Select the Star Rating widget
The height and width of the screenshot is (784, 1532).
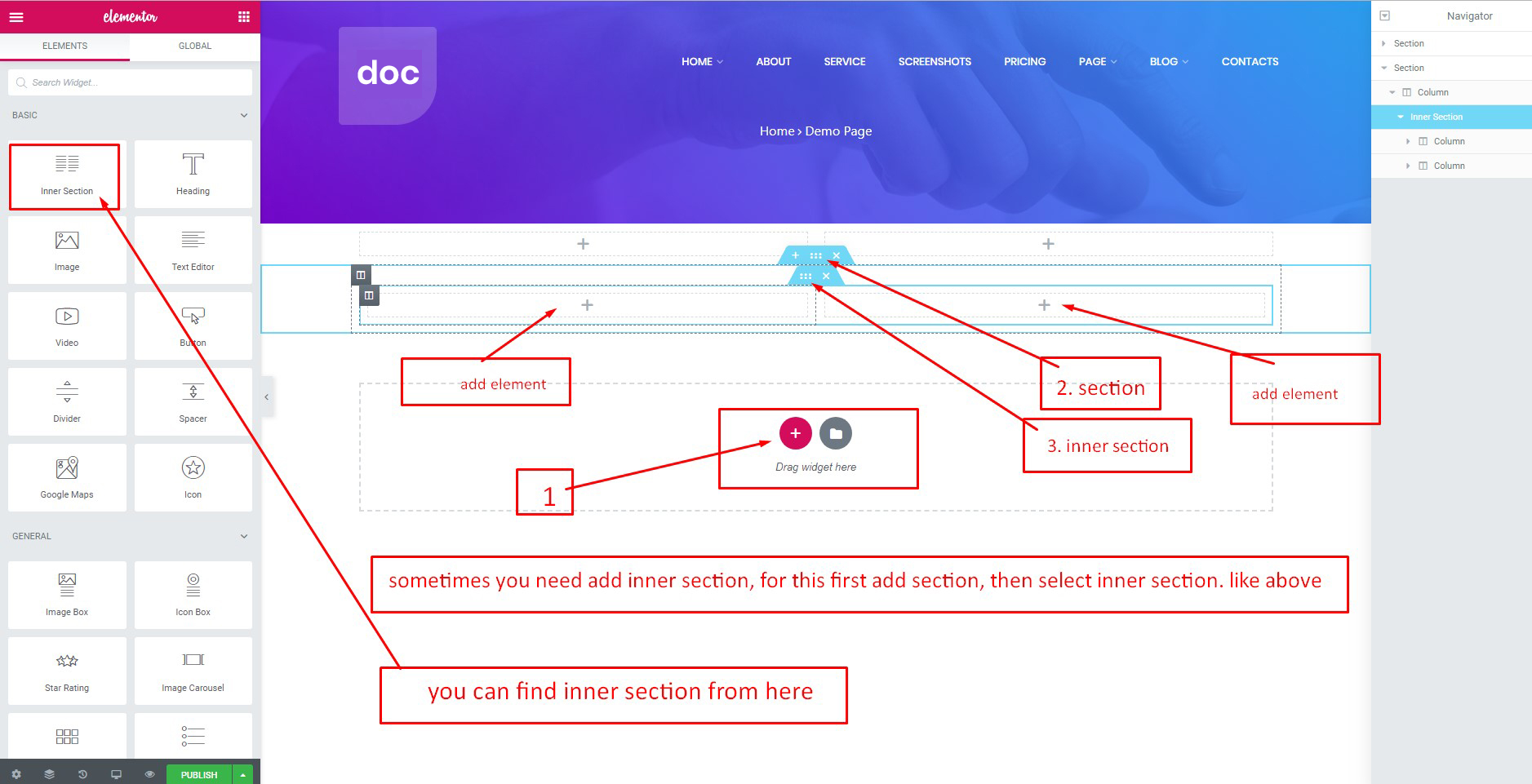pos(67,671)
